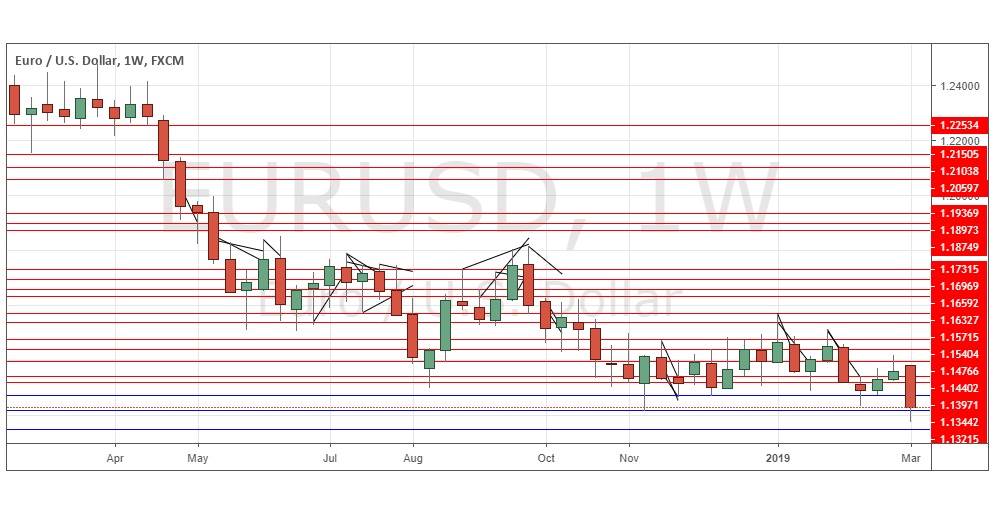Select the 1.17315 price level label

pyautogui.click(x=959, y=270)
